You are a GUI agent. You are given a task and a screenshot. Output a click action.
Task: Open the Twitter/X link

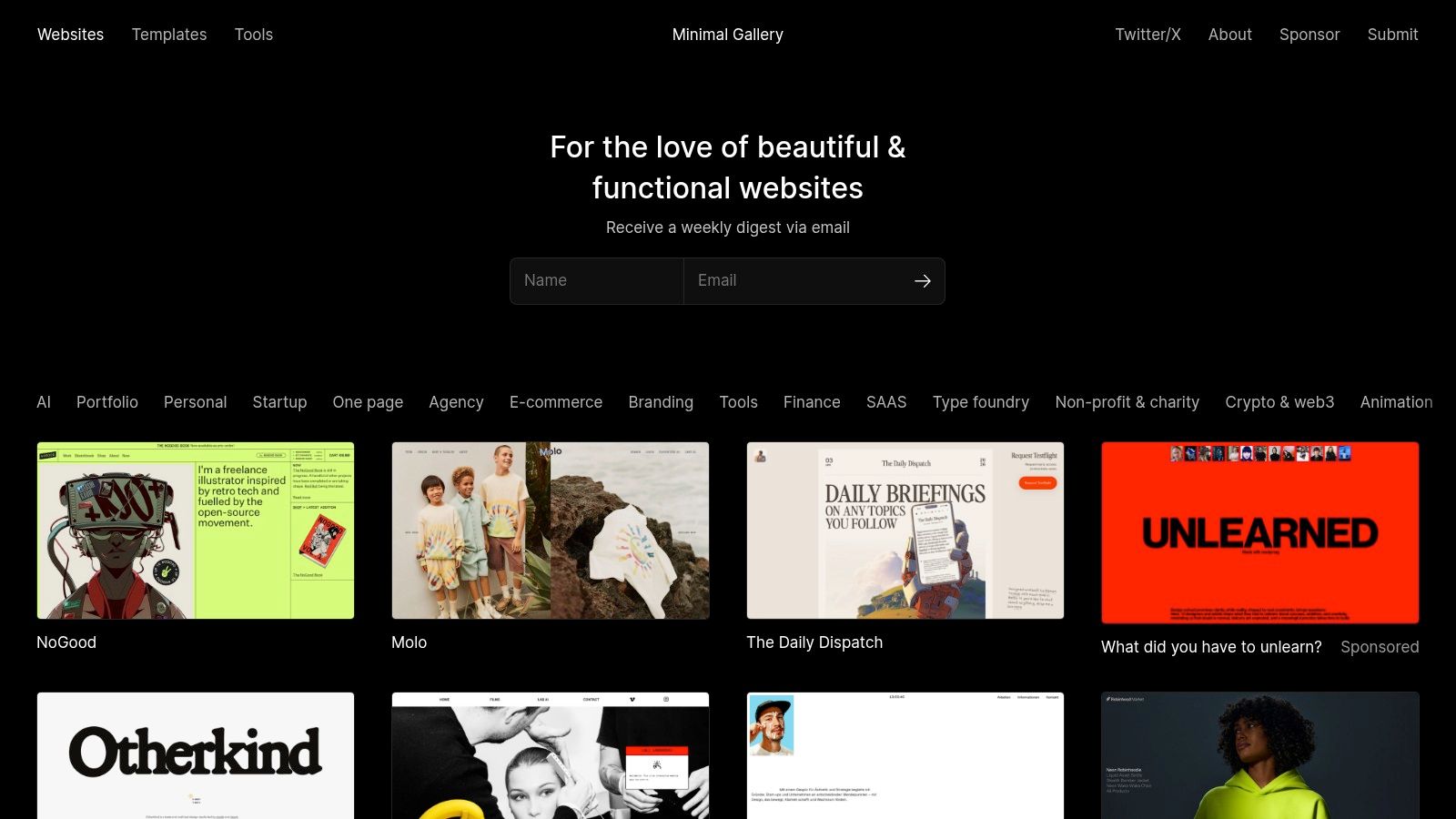coord(1148,35)
